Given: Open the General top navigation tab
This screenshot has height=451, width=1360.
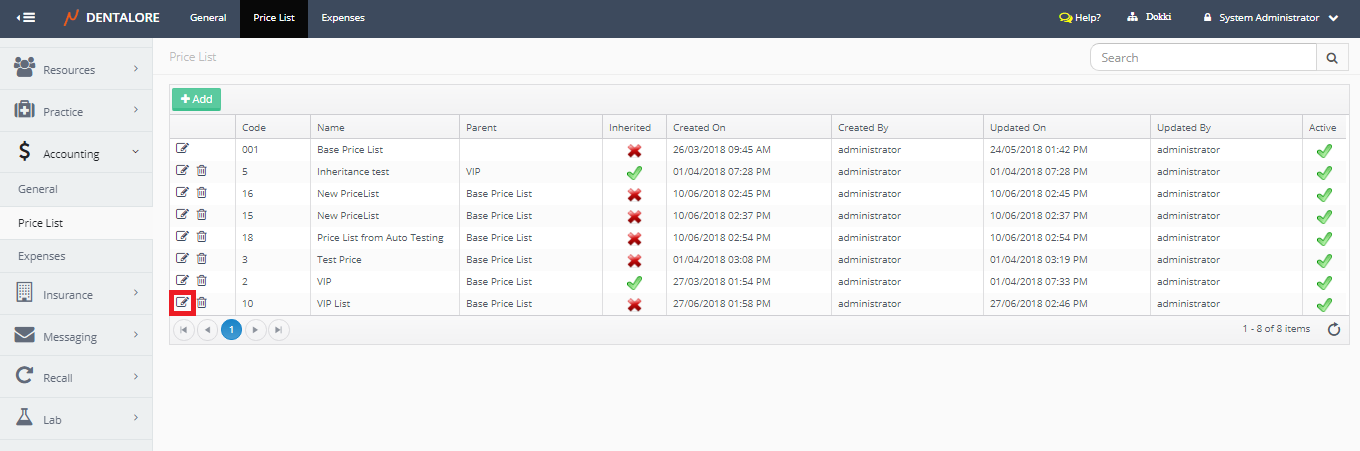Looking at the screenshot, I should pos(208,18).
